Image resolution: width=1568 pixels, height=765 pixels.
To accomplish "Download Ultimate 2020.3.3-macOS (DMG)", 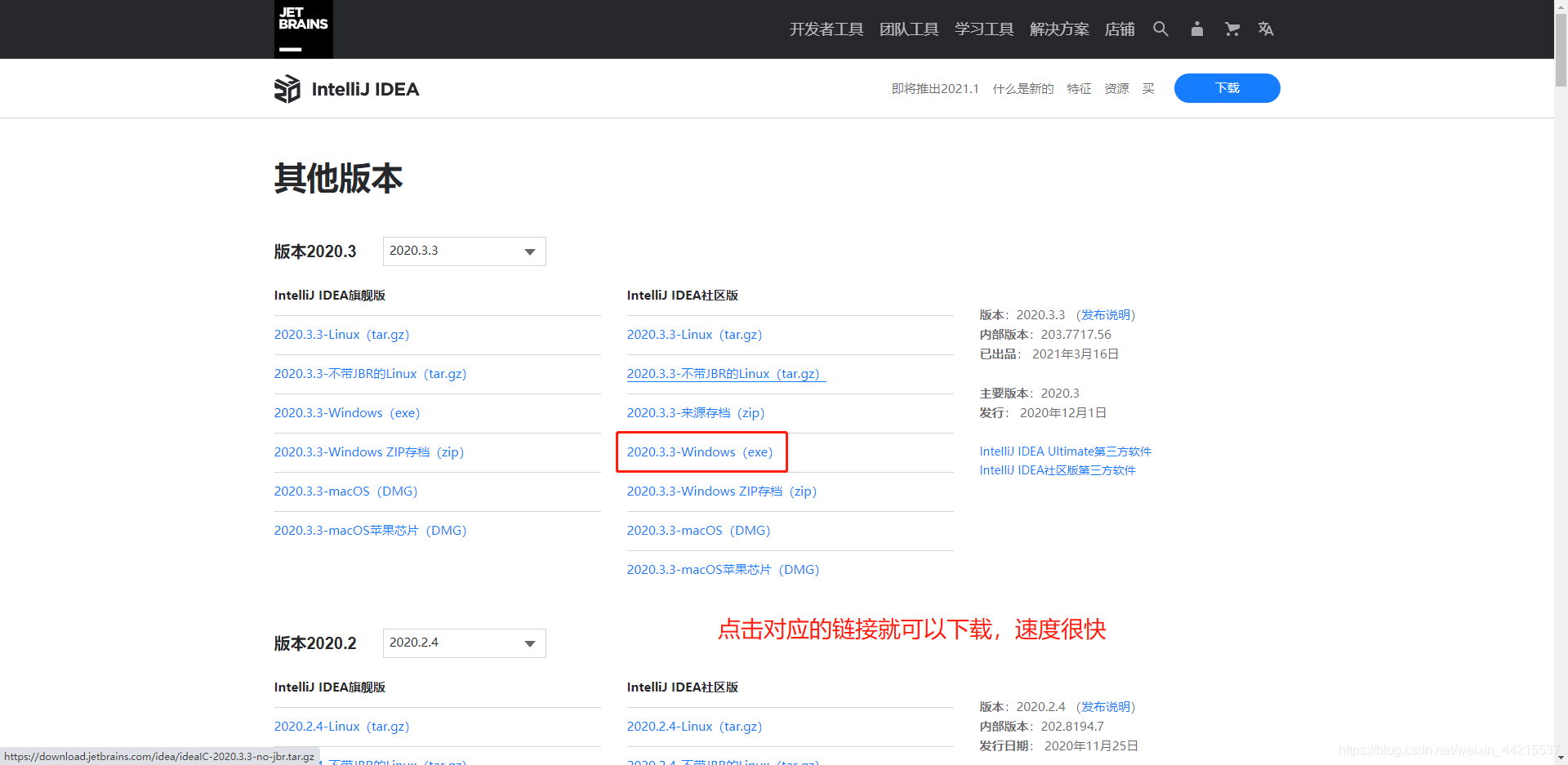I will (345, 491).
